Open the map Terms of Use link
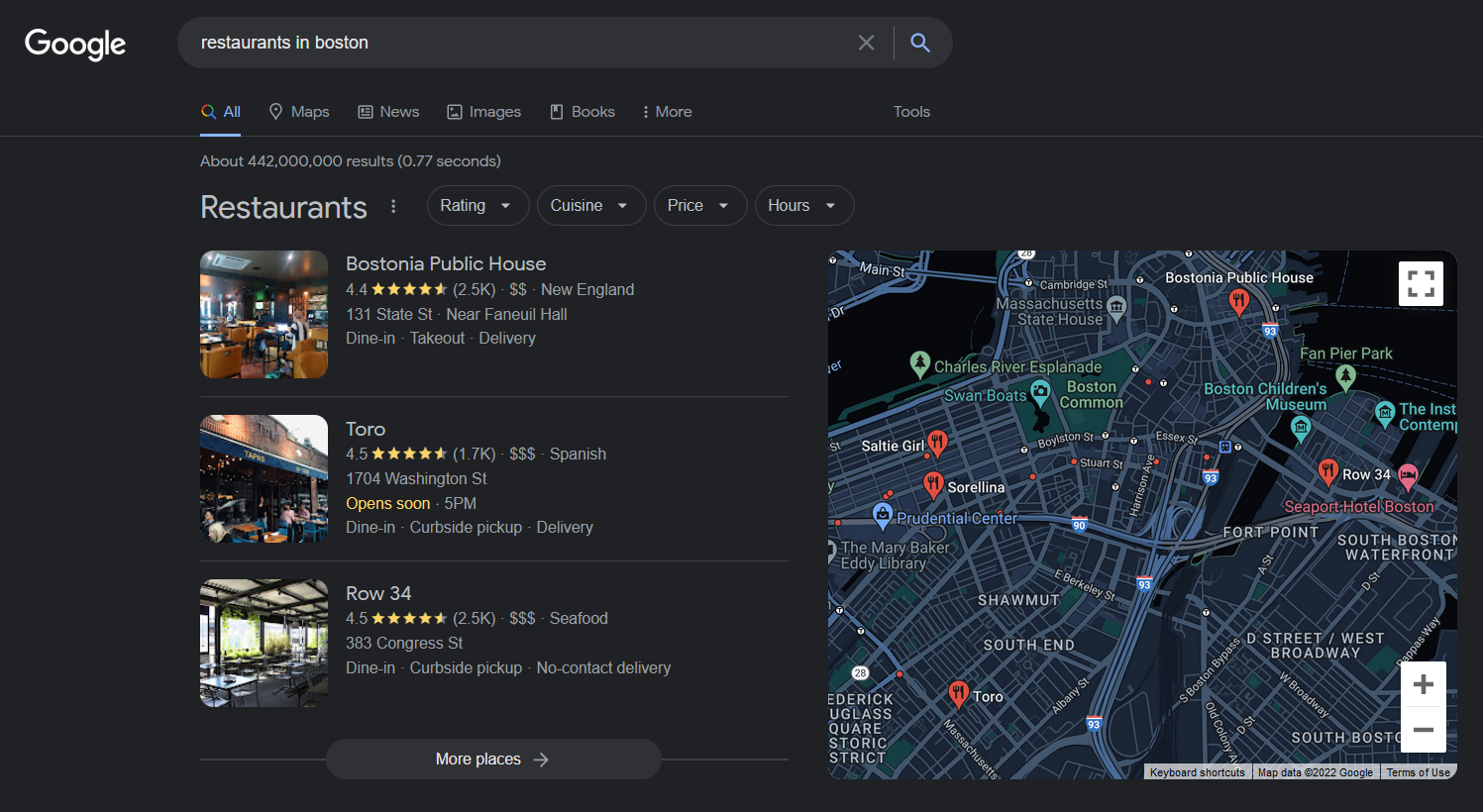Image resolution: width=1483 pixels, height=812 pixels. coord(1418,772)
